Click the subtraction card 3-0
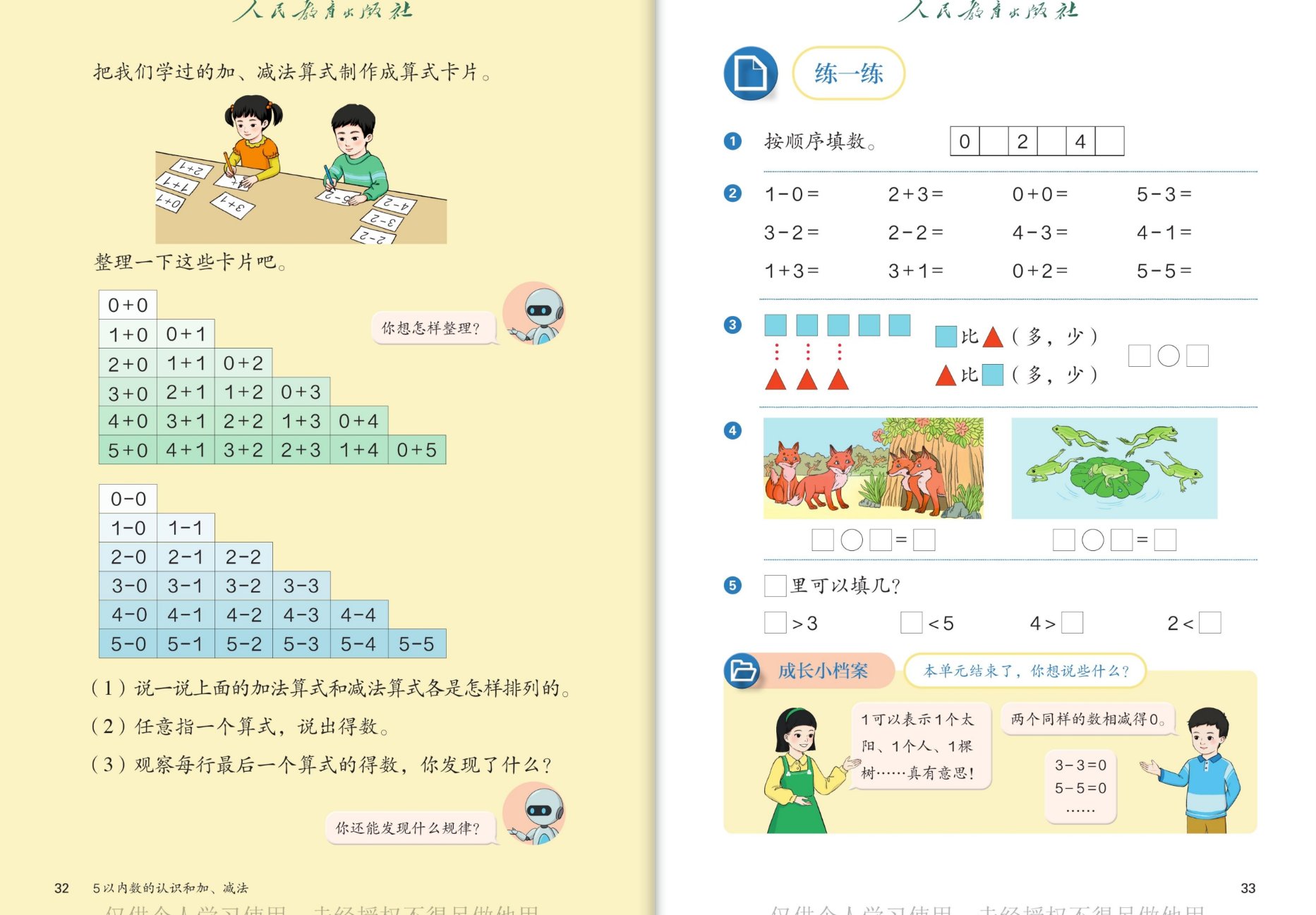 pyautogui.click(x=128, y=586)
